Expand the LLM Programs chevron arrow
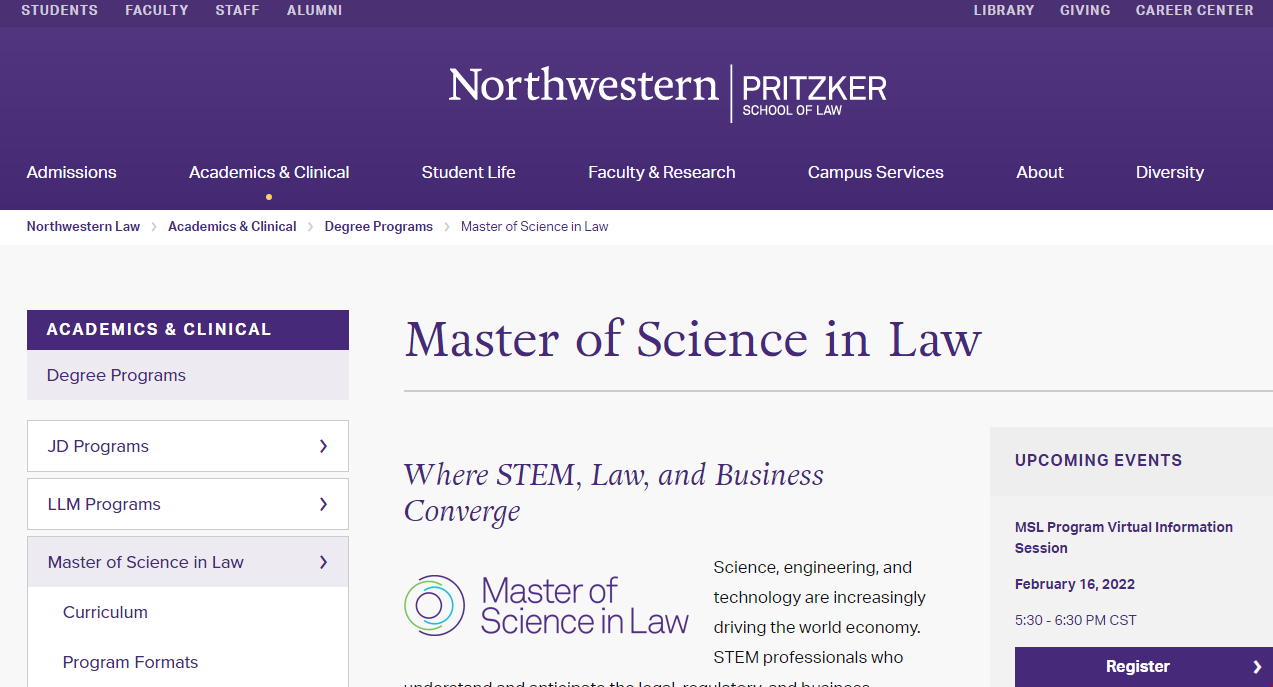The image size is (1273, 687). click(323, 504)
